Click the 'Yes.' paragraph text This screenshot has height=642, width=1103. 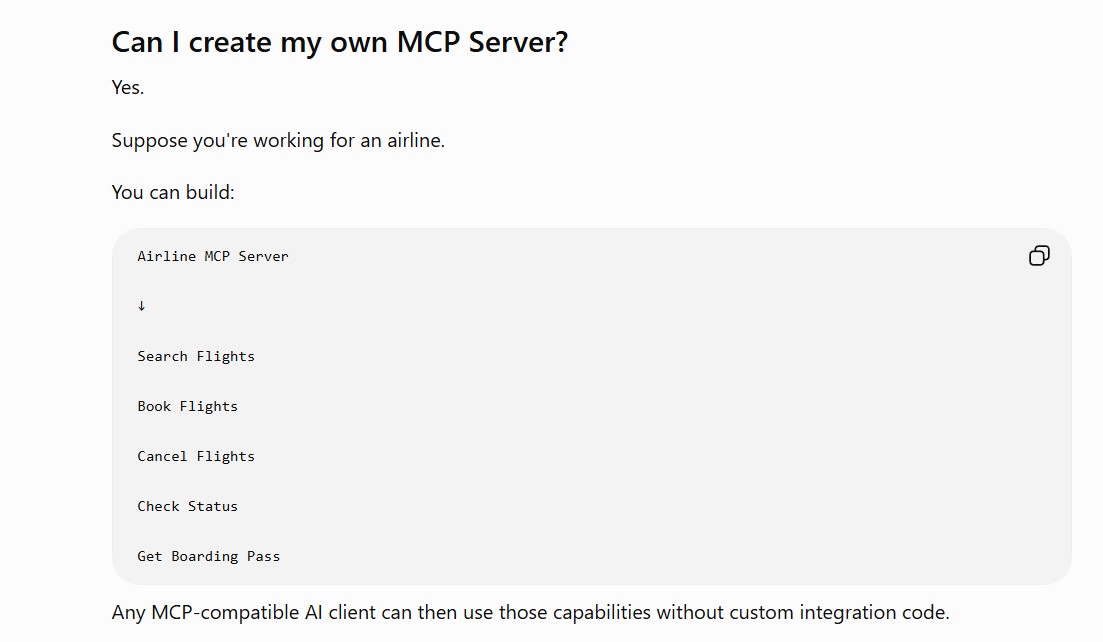coord(127,87)
